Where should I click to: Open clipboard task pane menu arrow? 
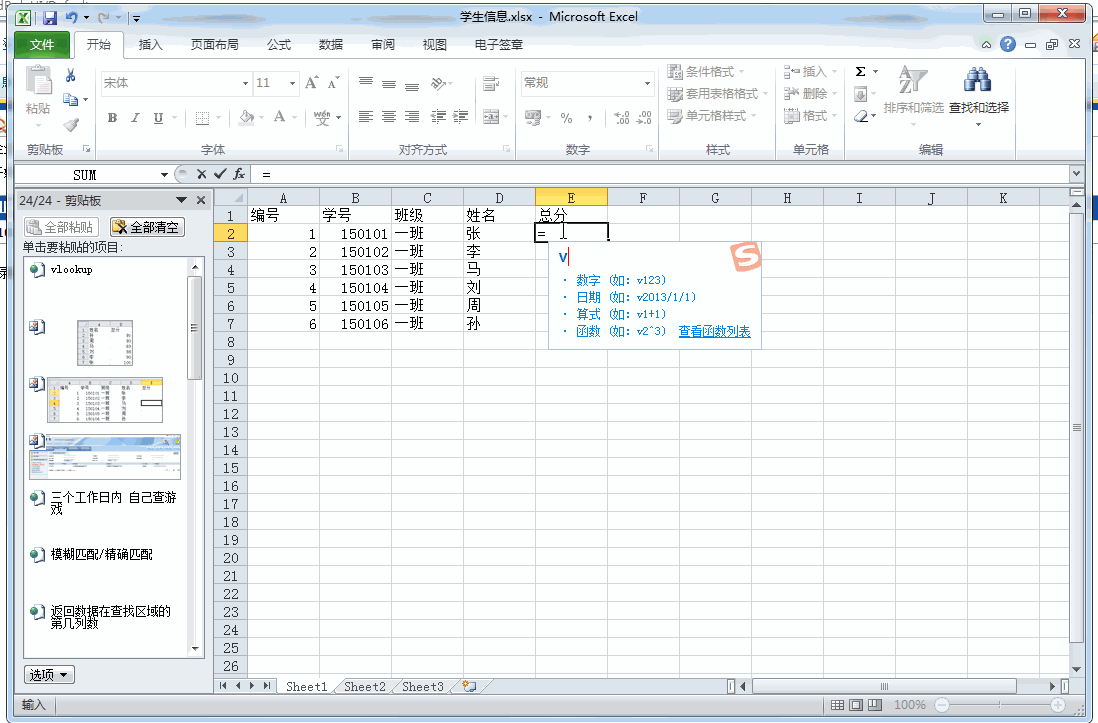tap(181, 200)
